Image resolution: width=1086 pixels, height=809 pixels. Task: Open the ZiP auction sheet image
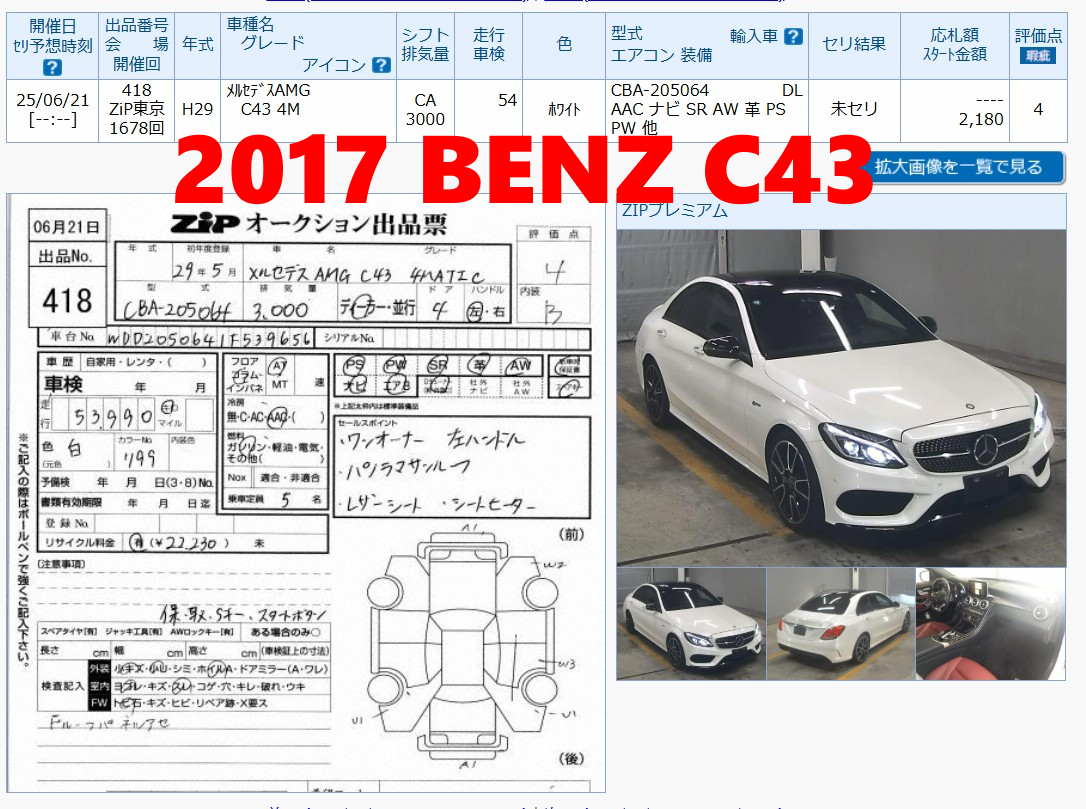coord(306,493)
